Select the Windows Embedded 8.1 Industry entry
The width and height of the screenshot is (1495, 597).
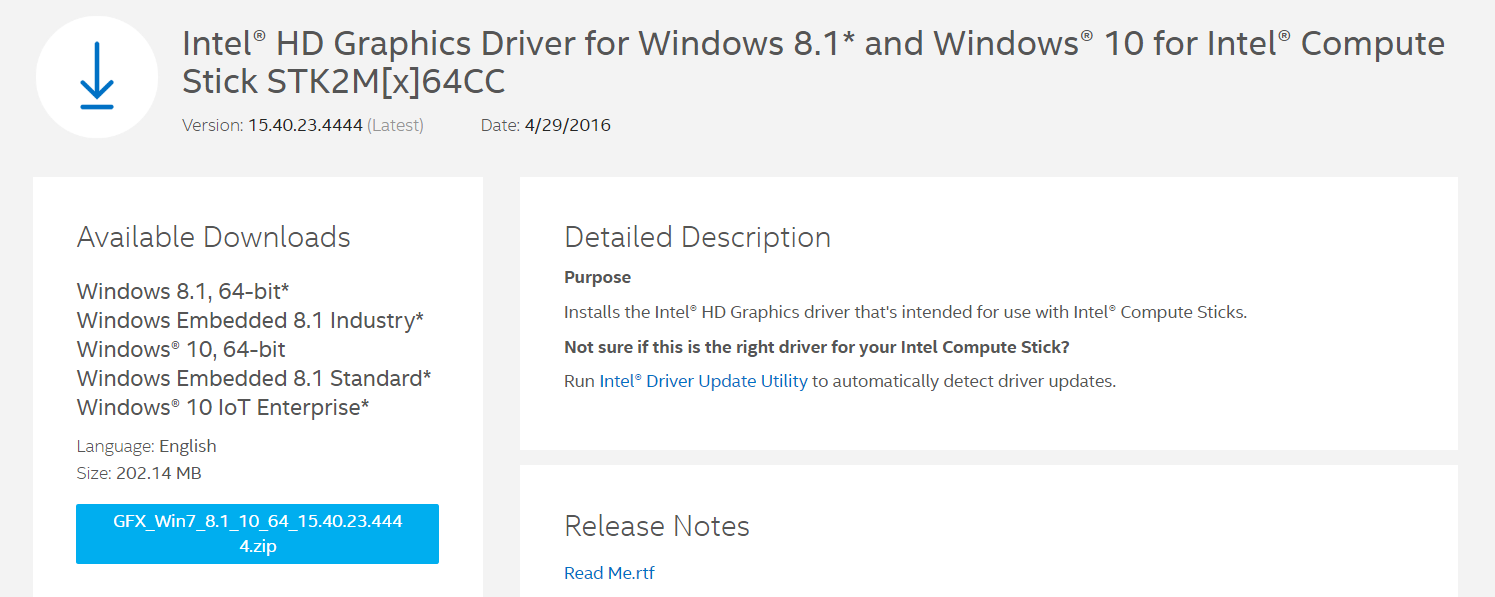tap(250, 320)
